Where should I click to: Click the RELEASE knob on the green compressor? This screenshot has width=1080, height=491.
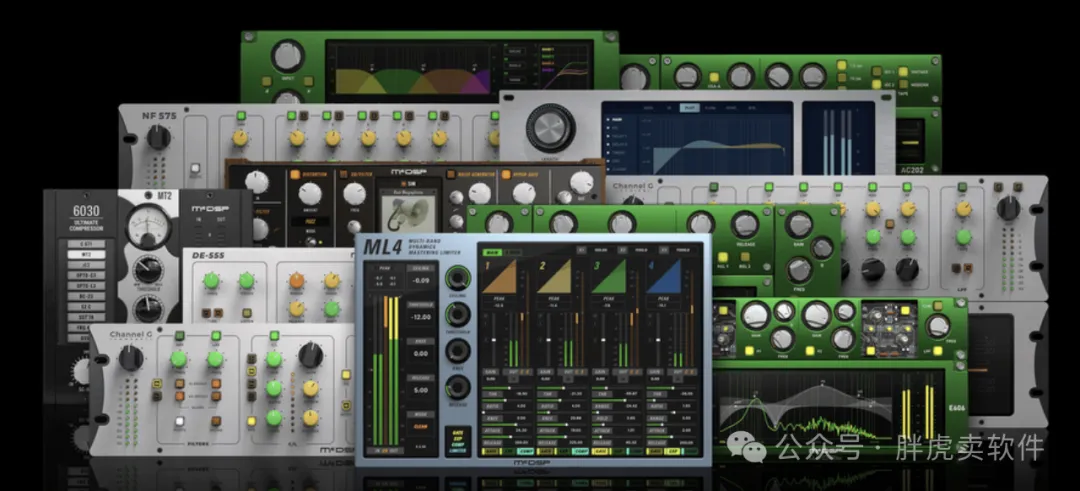point(745,224)
